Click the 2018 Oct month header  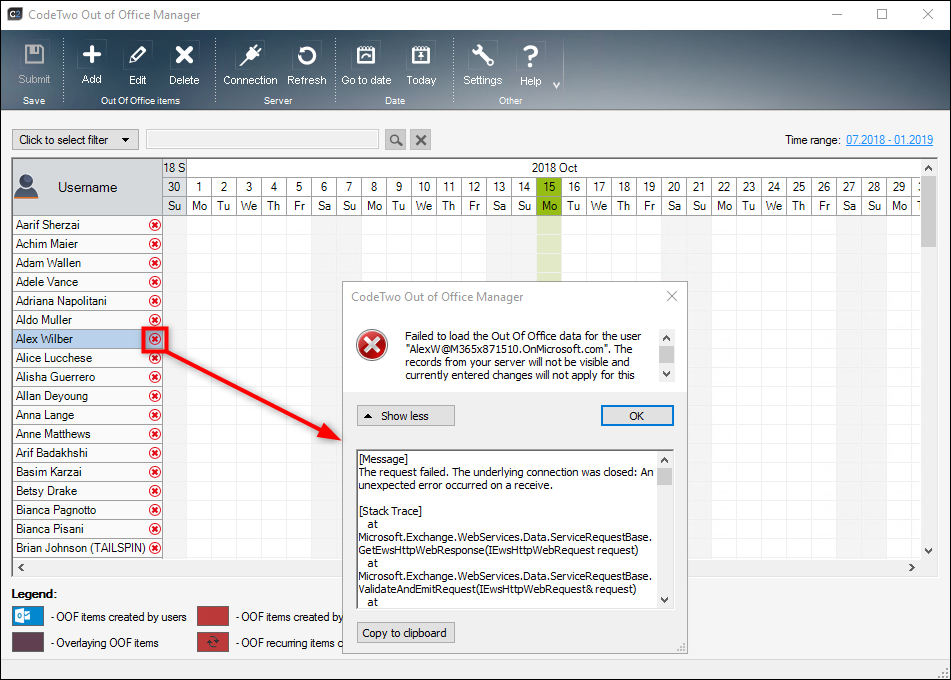(554, 168)
